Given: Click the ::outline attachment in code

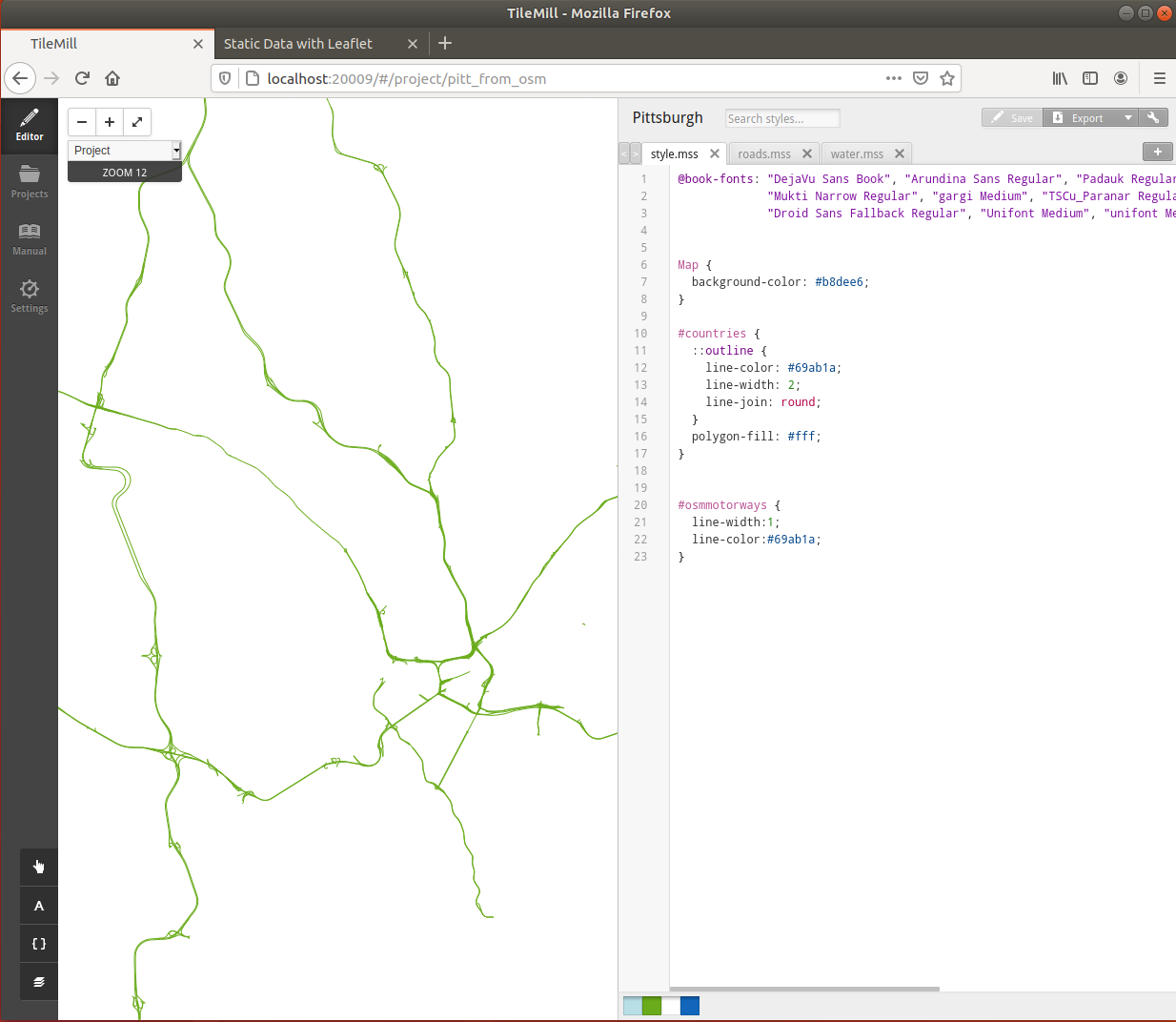Looking at the screenshot, I should tap(722, 351).
